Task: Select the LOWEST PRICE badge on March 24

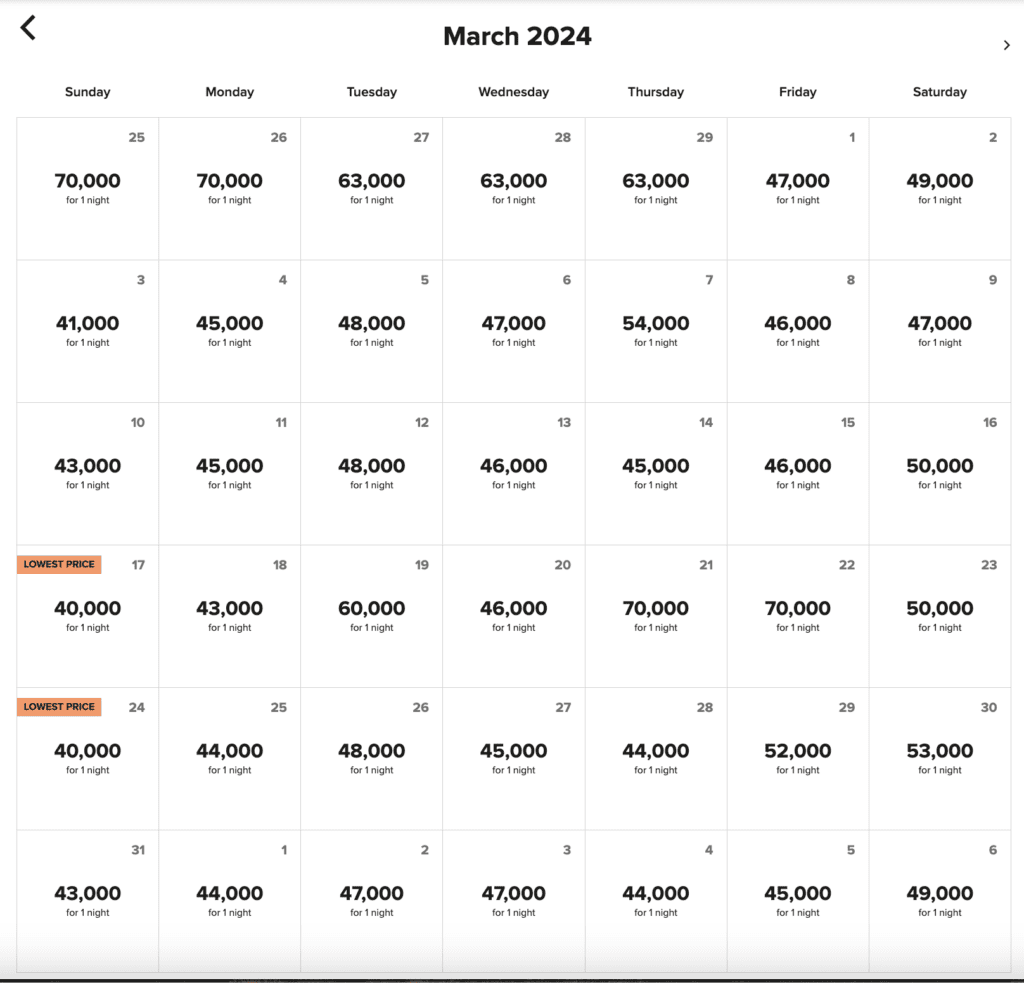Action: tap(58, 706)
